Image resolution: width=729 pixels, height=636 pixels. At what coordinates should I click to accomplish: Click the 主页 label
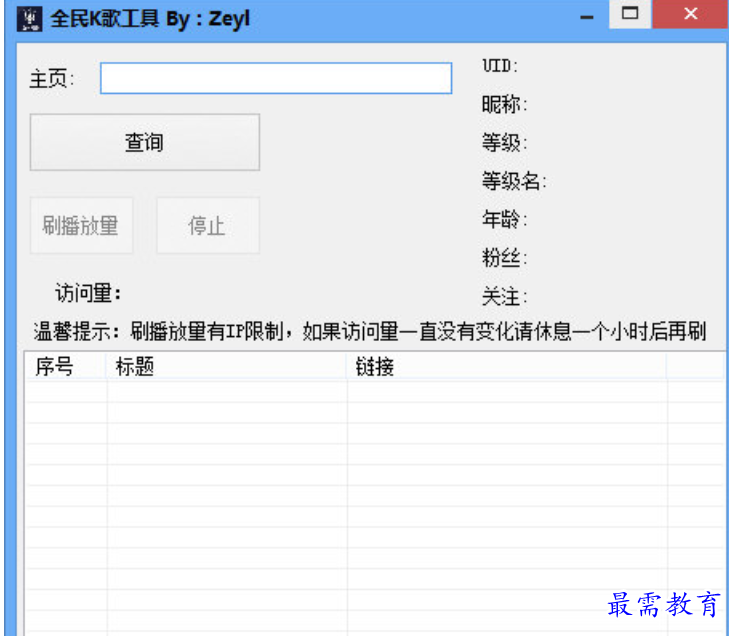52,79
